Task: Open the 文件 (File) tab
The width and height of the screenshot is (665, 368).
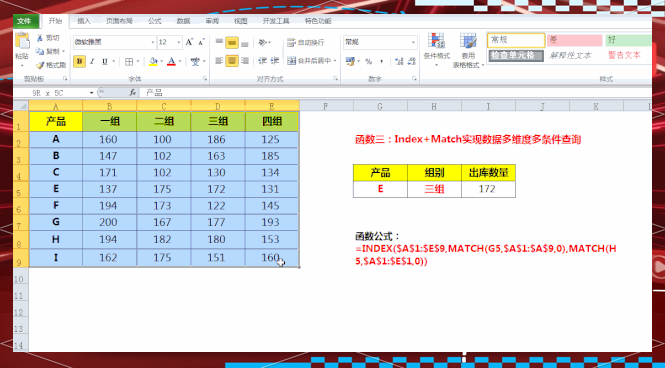Action: tap(25, 21)
